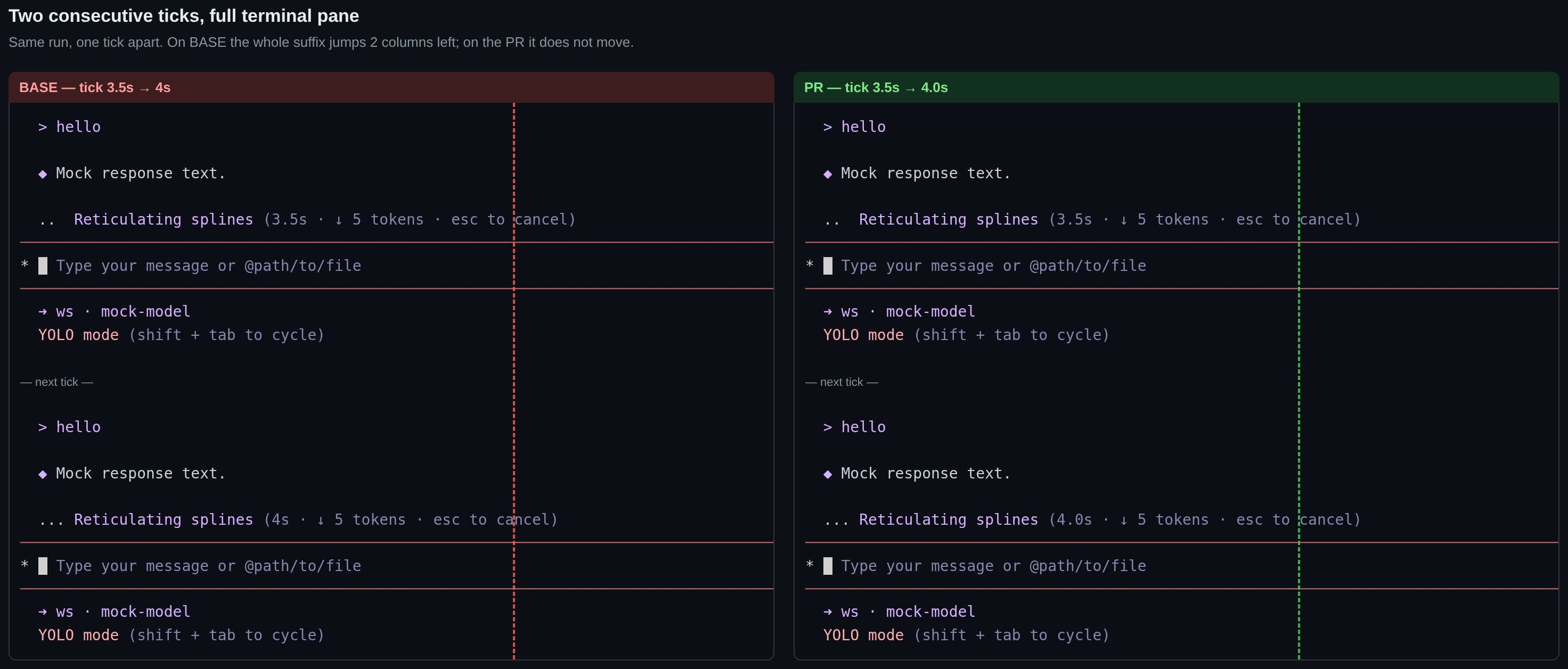Select the 'BASE — tick 3.5s → 4s' pane header
Viewport: 1568px width, 669px height.
click(391, 88)
